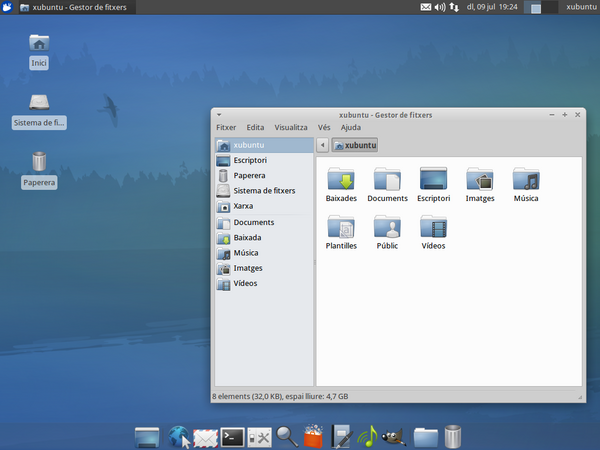Image resolution: width=600 pixels, height=450 pixels.
Task: Open the Música folder icon
Action: [x=525, y=181]
